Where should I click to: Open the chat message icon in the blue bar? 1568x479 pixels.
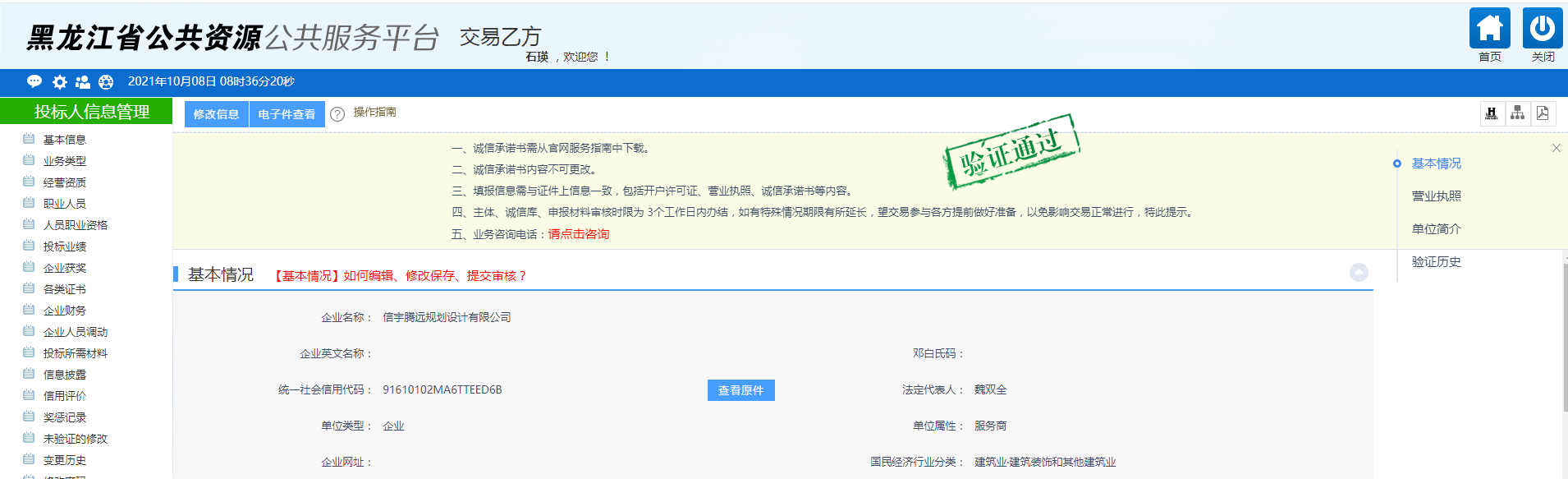(x=34, y=81)
